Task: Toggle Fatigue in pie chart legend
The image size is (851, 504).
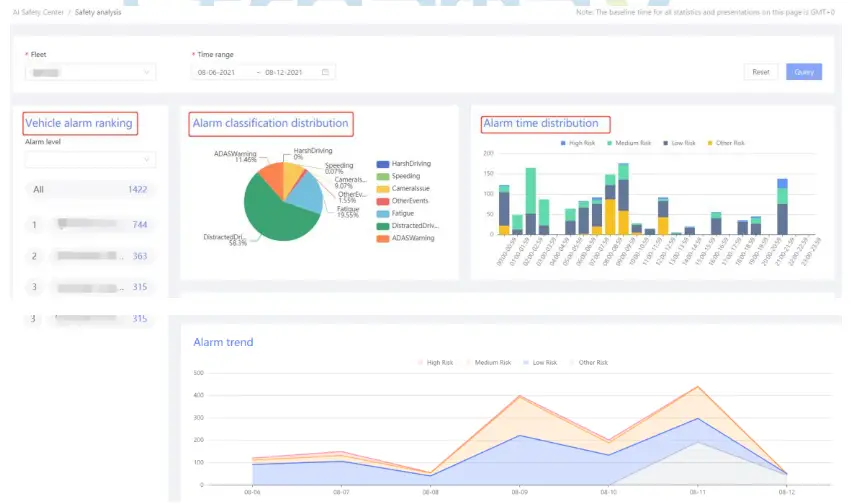Action: pos(395,214)
